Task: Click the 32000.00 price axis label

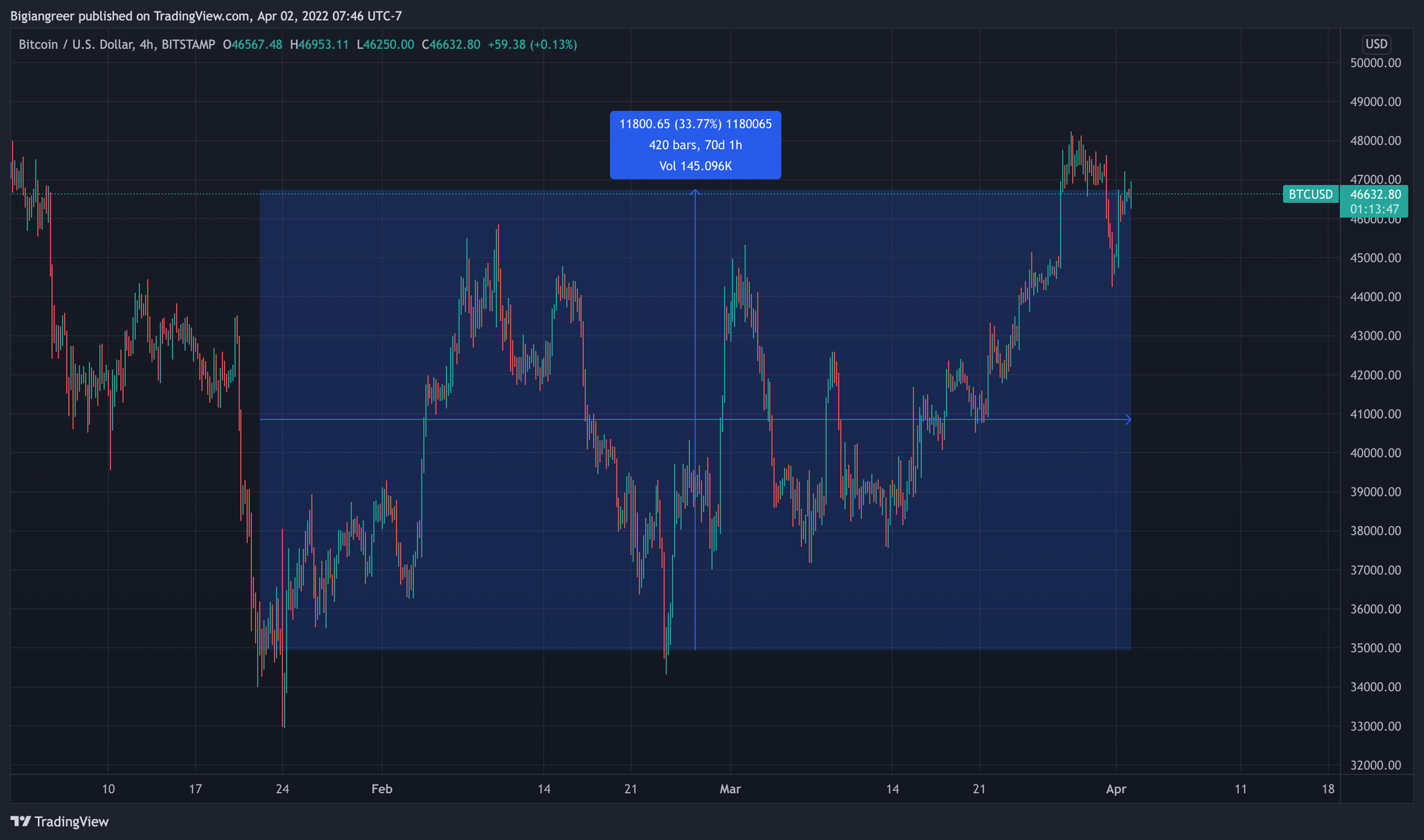Action: (x=1375, y=765)
